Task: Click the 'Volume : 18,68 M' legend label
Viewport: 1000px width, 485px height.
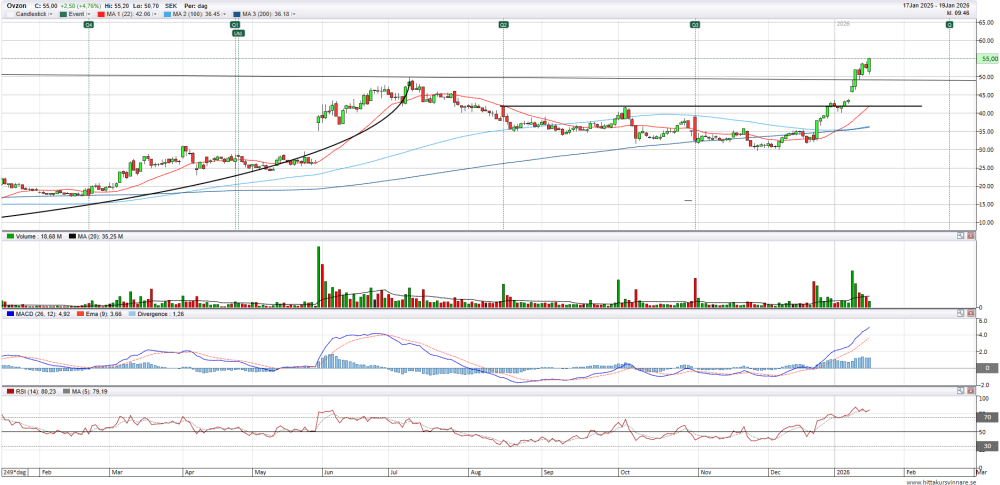Action: (38, 237)
